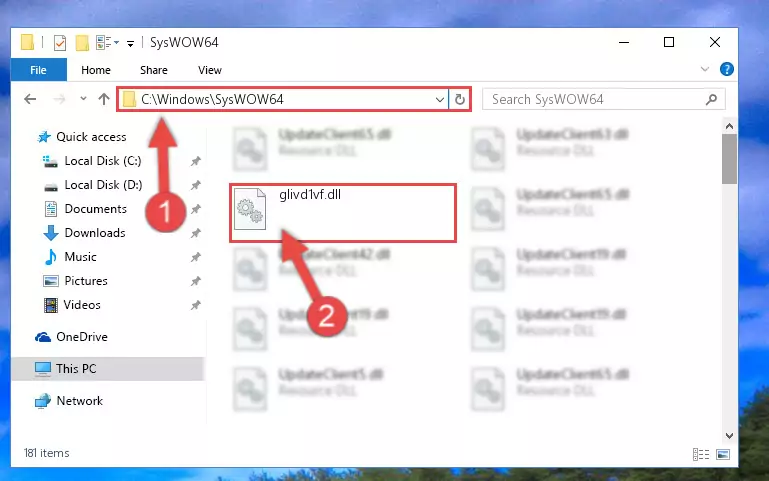
Task: Click the Quick access star icon
Action: 44,137
